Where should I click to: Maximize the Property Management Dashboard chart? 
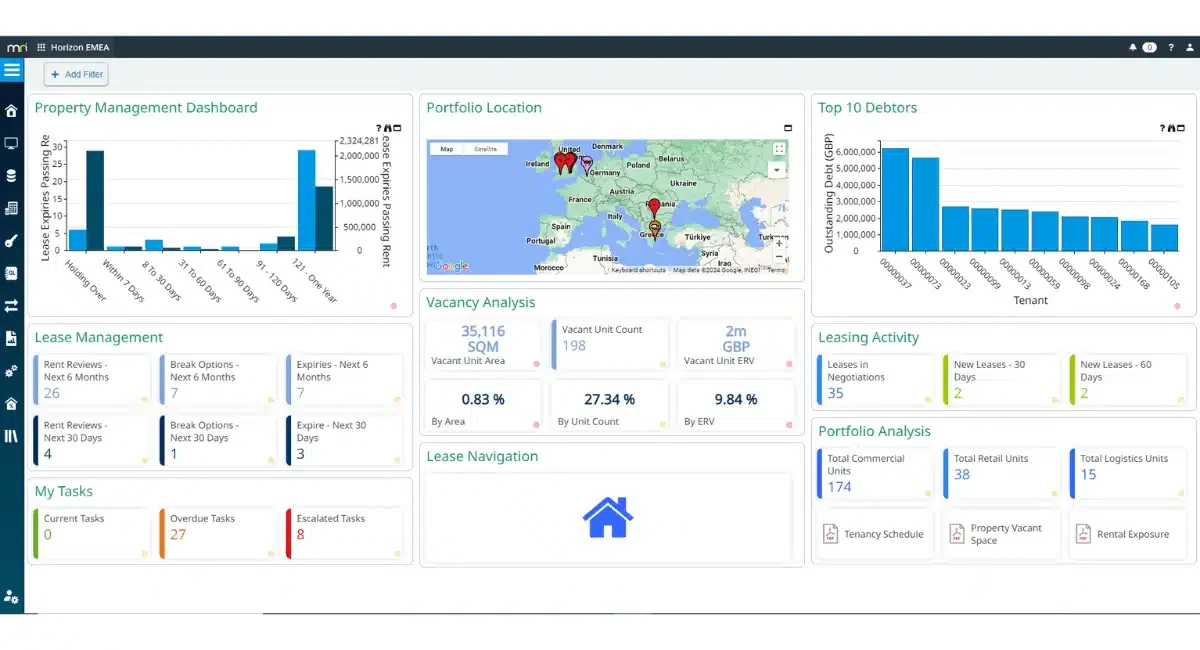(x=397, y=128)
